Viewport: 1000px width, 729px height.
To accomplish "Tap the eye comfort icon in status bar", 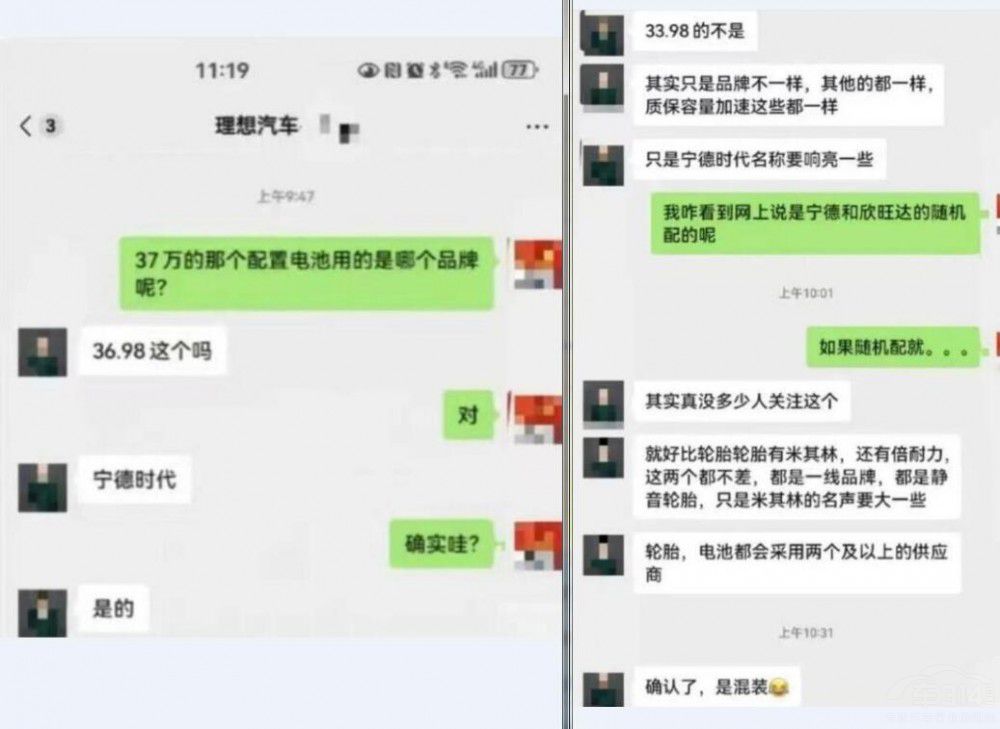I will click(x=369, y=70).
